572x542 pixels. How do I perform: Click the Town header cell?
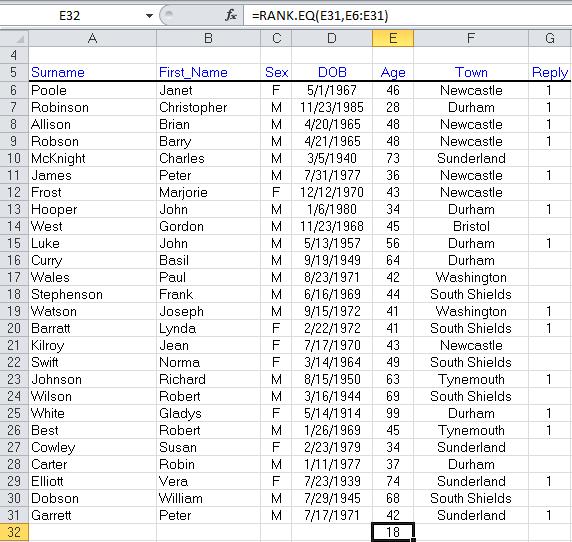click(x=471, y=72)
